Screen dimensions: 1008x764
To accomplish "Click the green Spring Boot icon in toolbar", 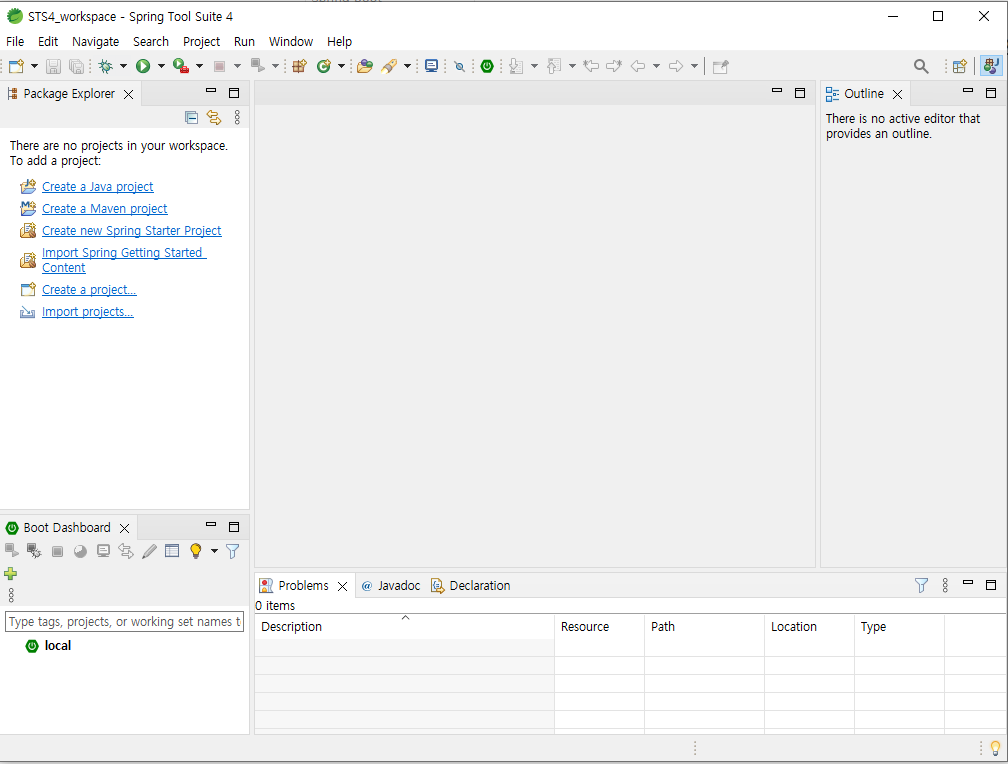I will coord(487,66).
